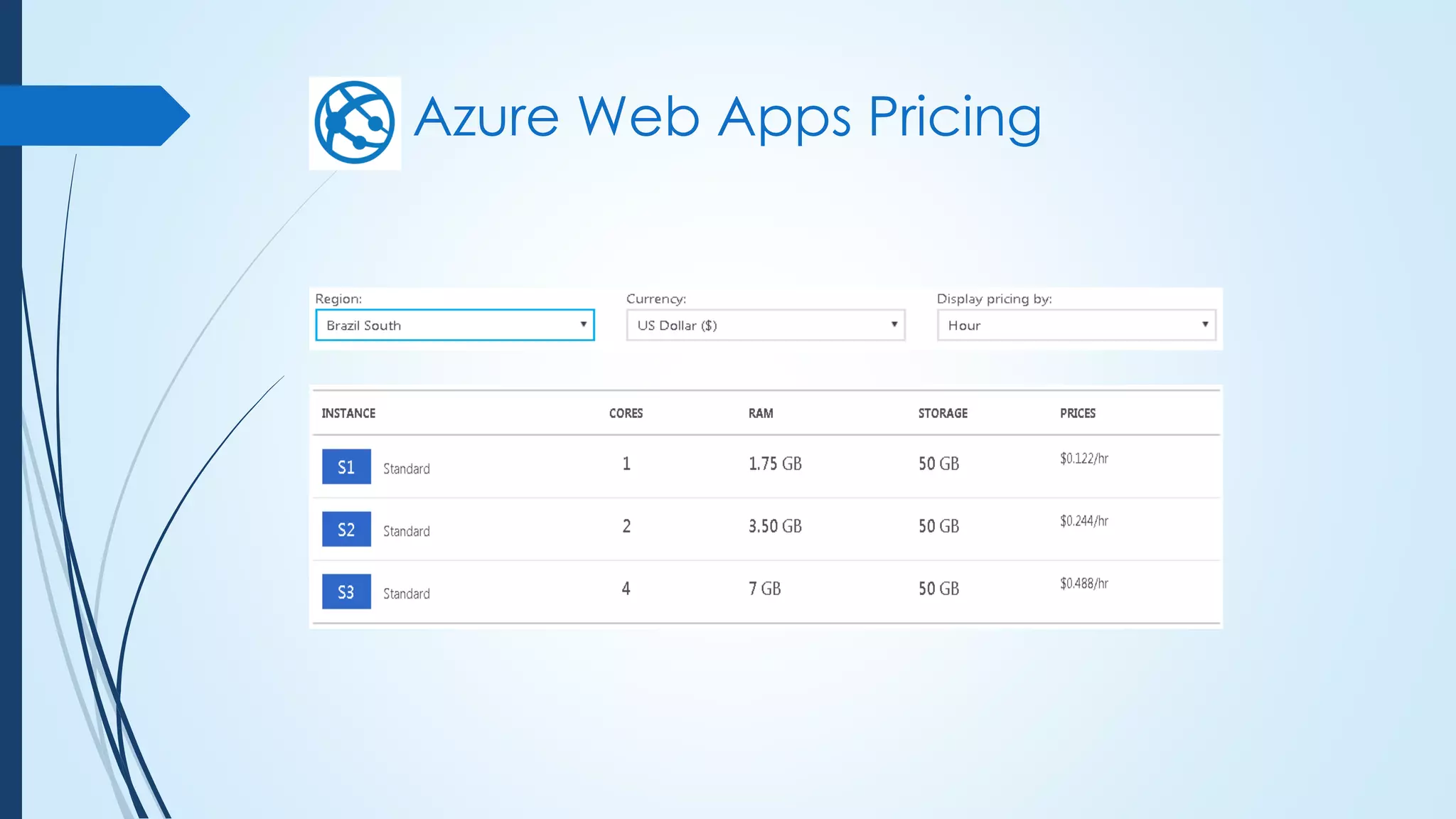Click the $0.244/hr price
The height and width of the screenshot is (819, 1456).
pyautogui.click(x=1084, y=521)
